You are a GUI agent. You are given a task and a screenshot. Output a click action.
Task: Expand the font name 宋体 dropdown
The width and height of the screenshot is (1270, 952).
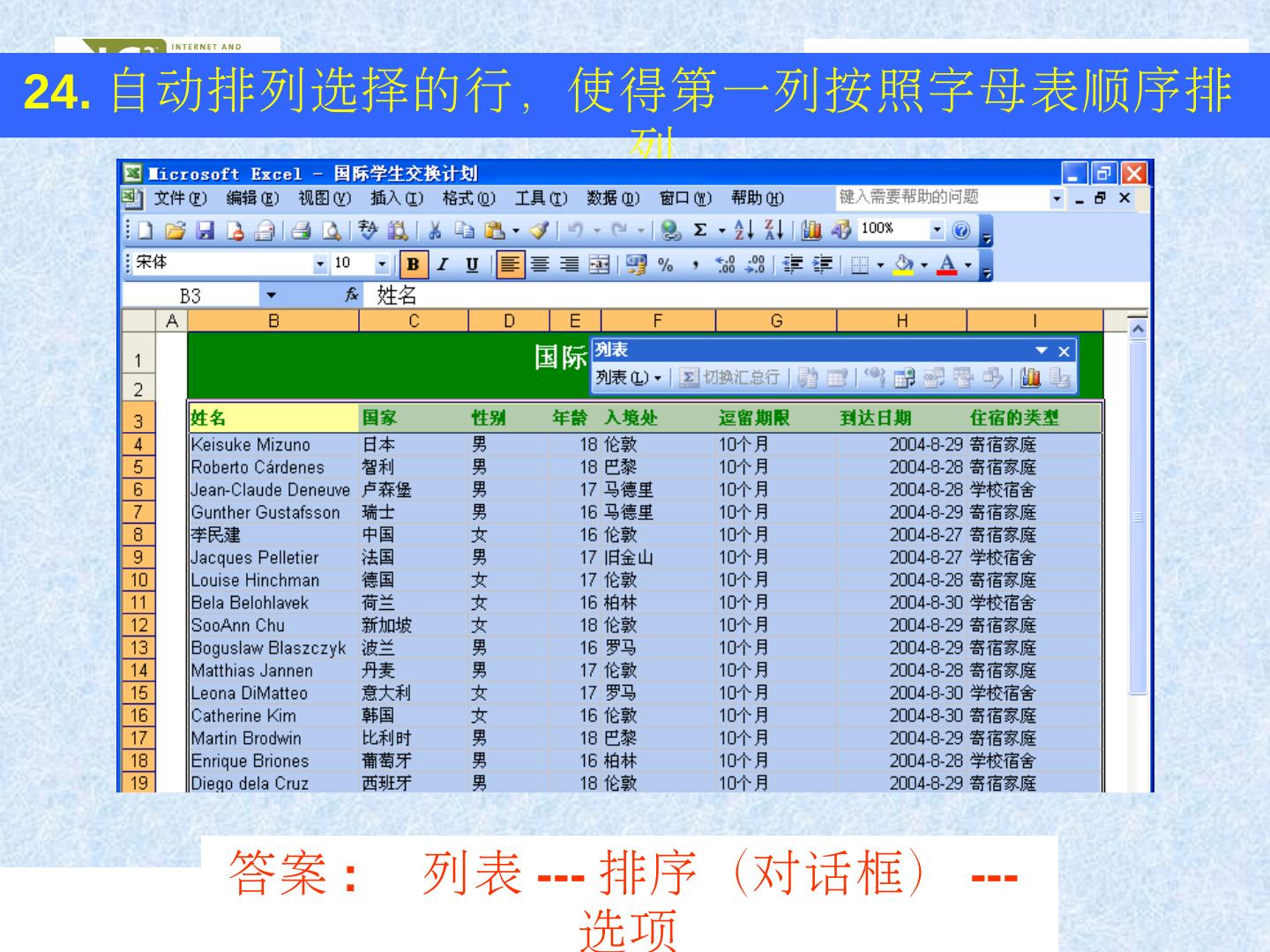[x=320, y=264]
